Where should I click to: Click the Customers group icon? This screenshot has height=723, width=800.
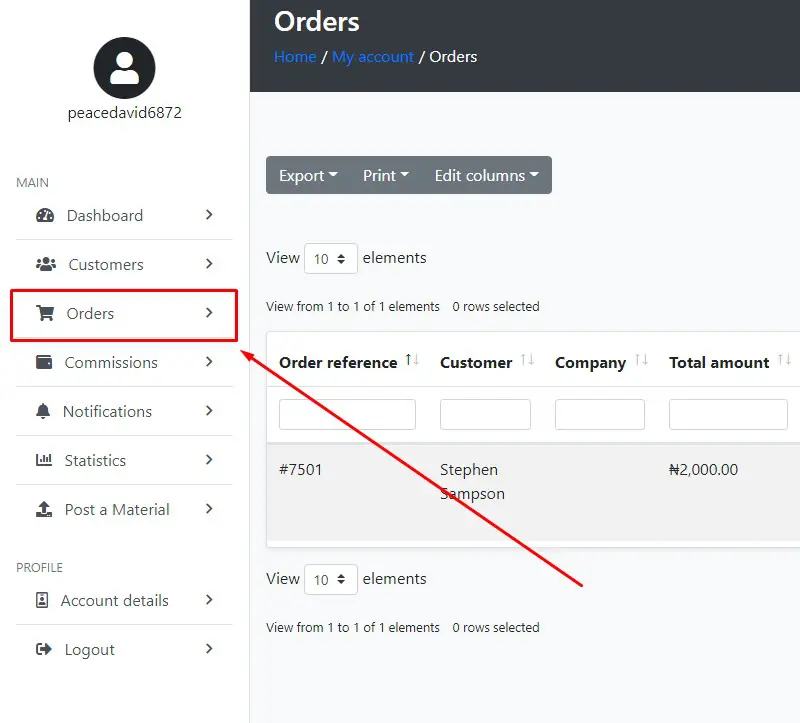click(x=46, y=264)
